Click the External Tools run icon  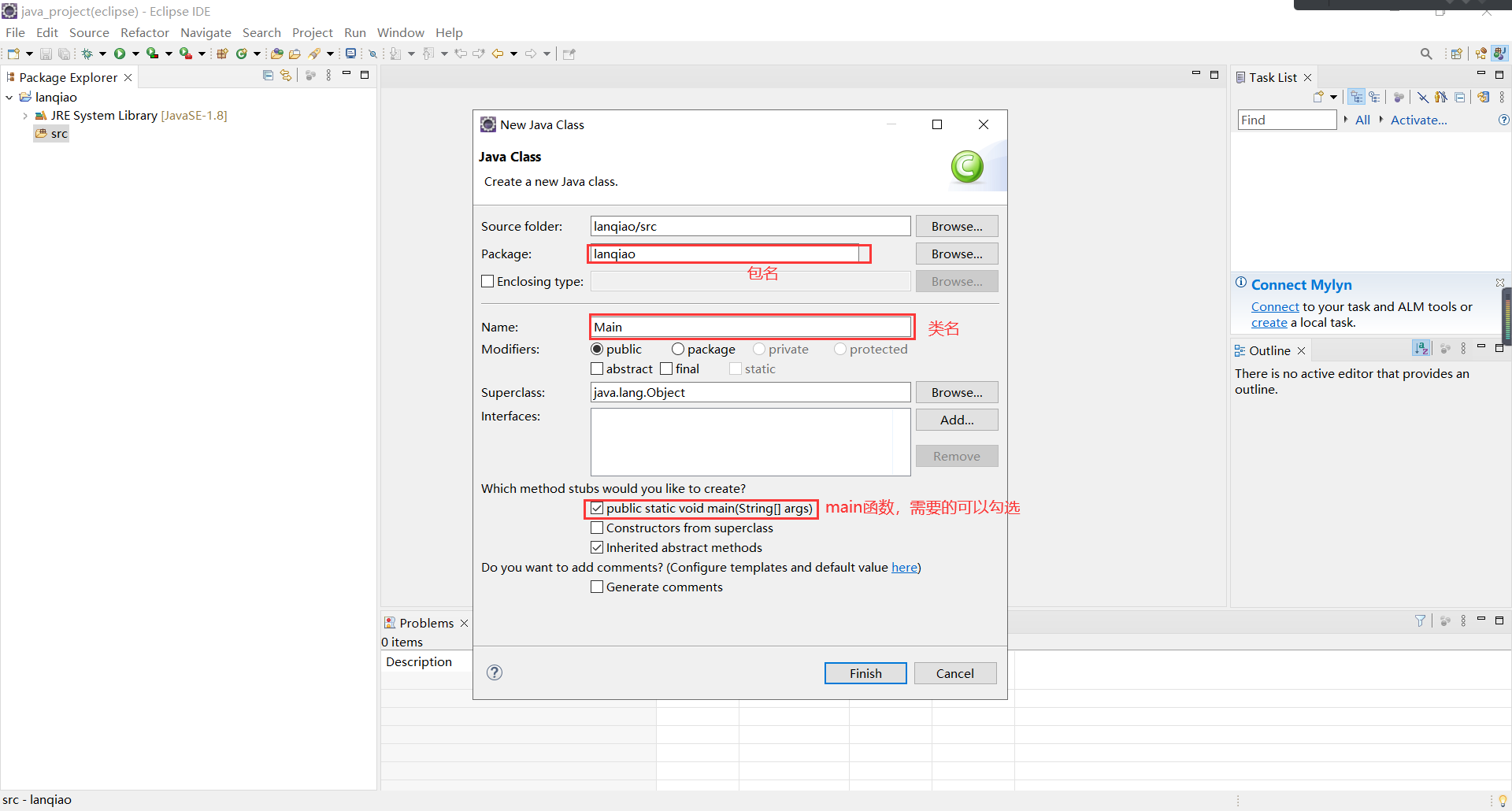[x=186, y=54]
